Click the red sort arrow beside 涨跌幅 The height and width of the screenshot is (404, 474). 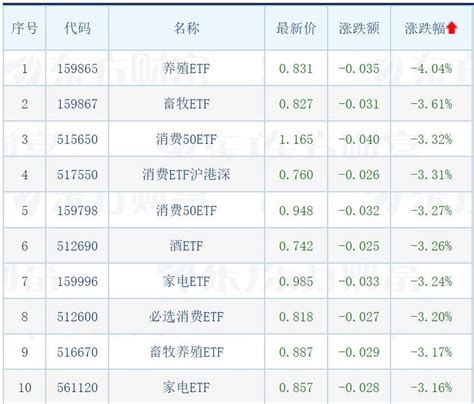point(452,28)
